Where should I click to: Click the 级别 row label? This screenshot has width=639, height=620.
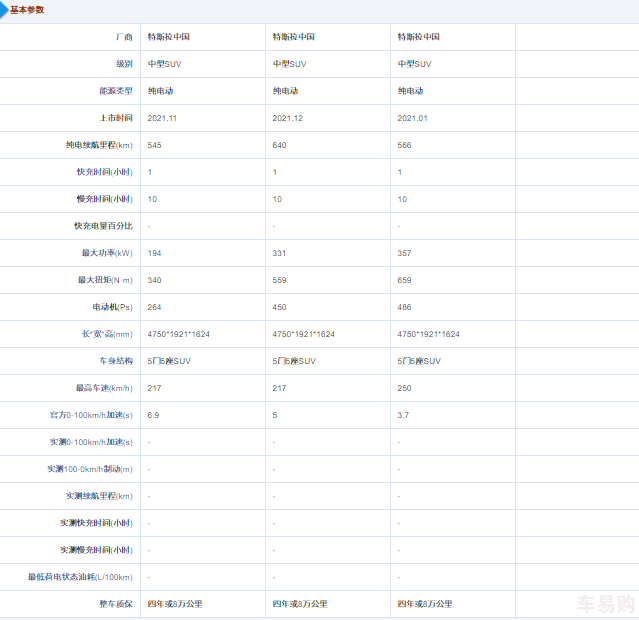click(124, 64)
